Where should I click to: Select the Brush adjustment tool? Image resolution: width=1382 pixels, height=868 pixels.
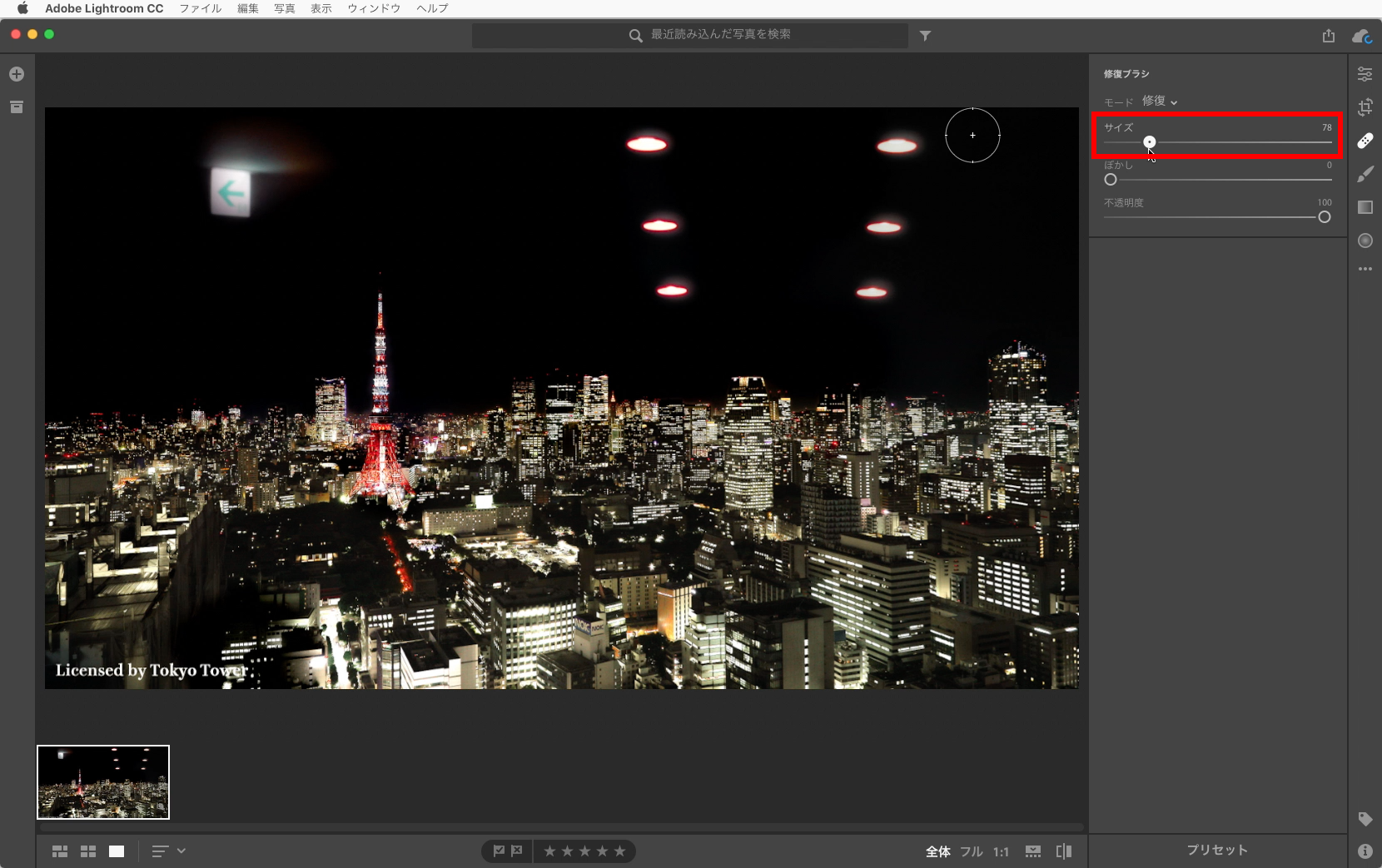[1365, 174]
